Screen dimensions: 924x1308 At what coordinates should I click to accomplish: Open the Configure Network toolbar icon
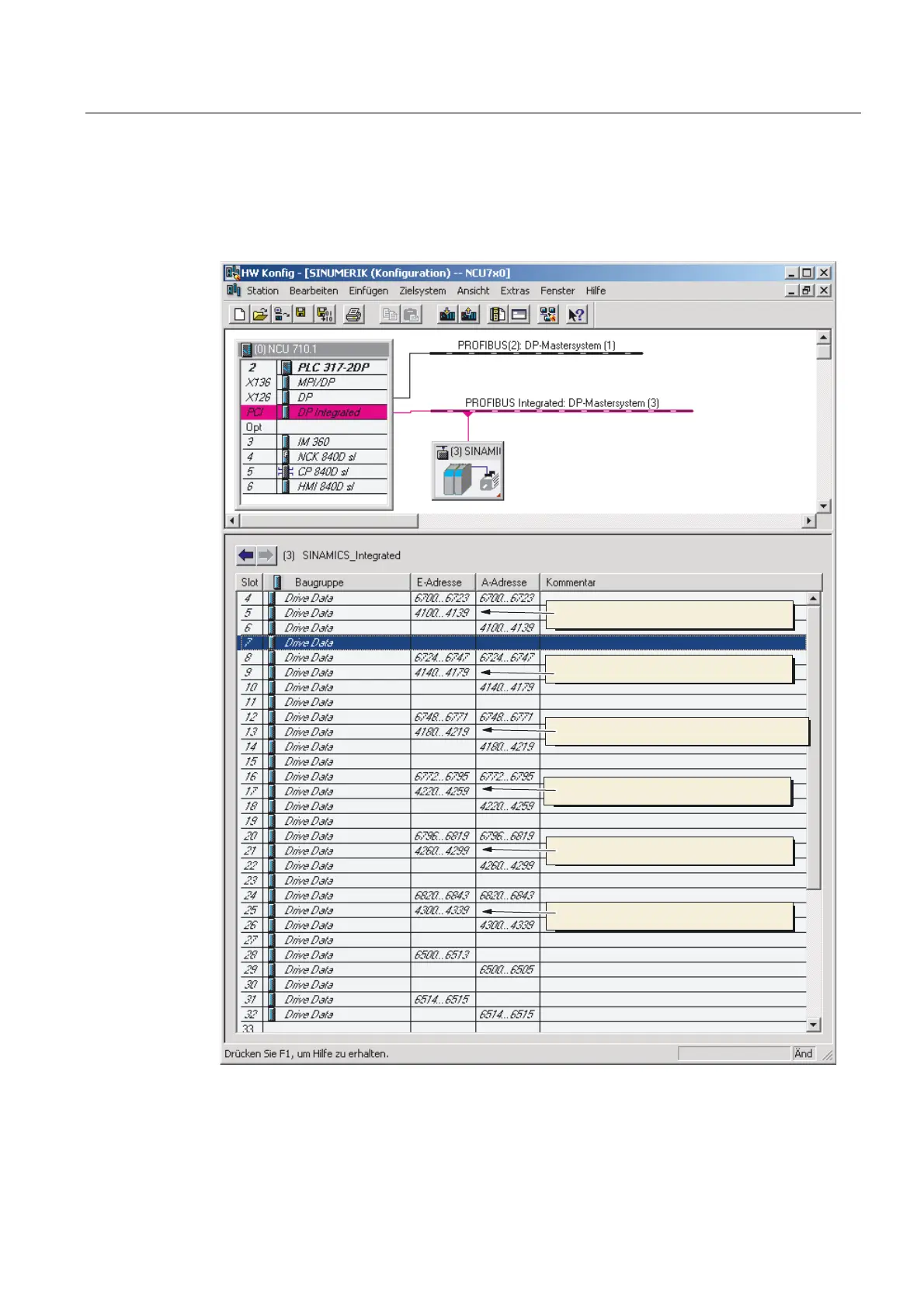coord(548,315)
